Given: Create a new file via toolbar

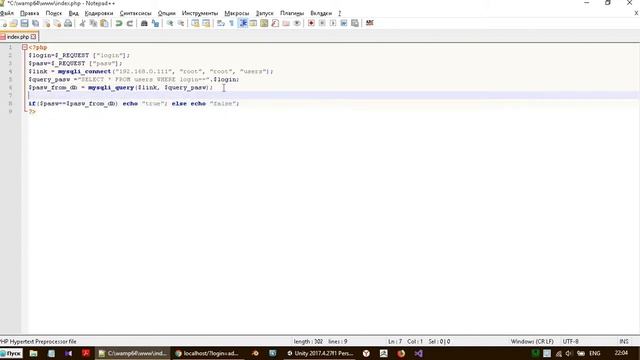Looking at the screenshot, I should (x=4, y=23).
